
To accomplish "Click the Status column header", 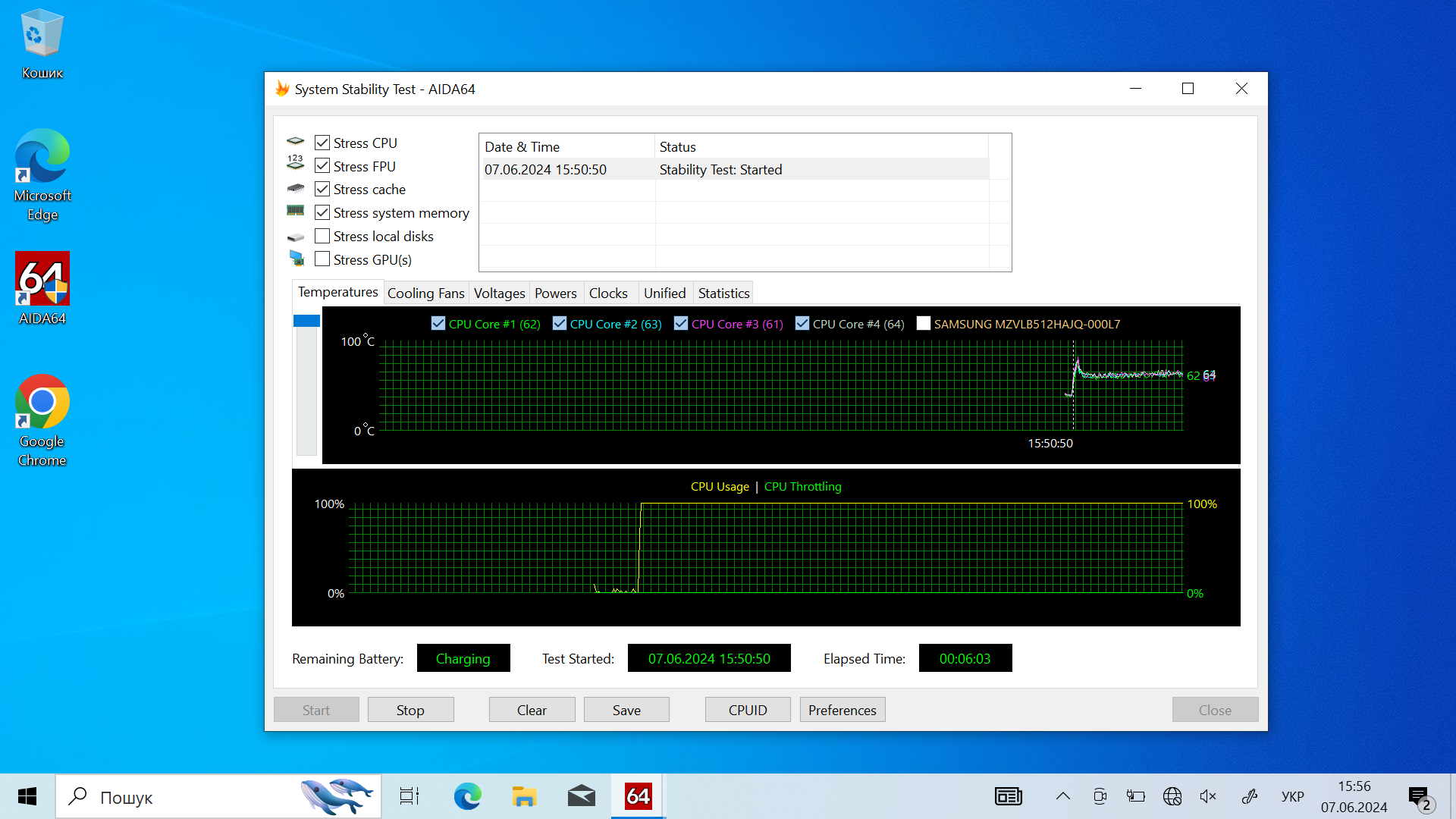I will point(821,146).
